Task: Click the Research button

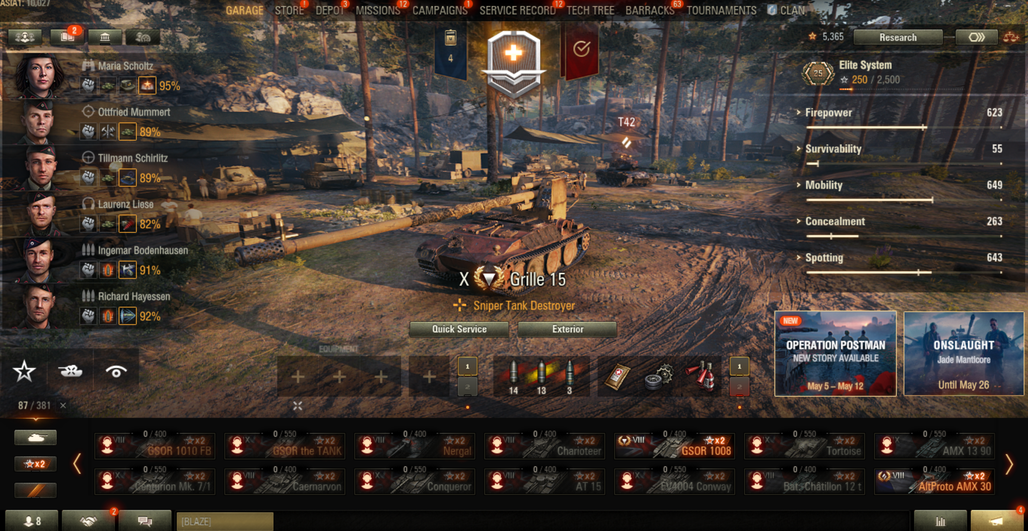Action: [x=898, y=37]
